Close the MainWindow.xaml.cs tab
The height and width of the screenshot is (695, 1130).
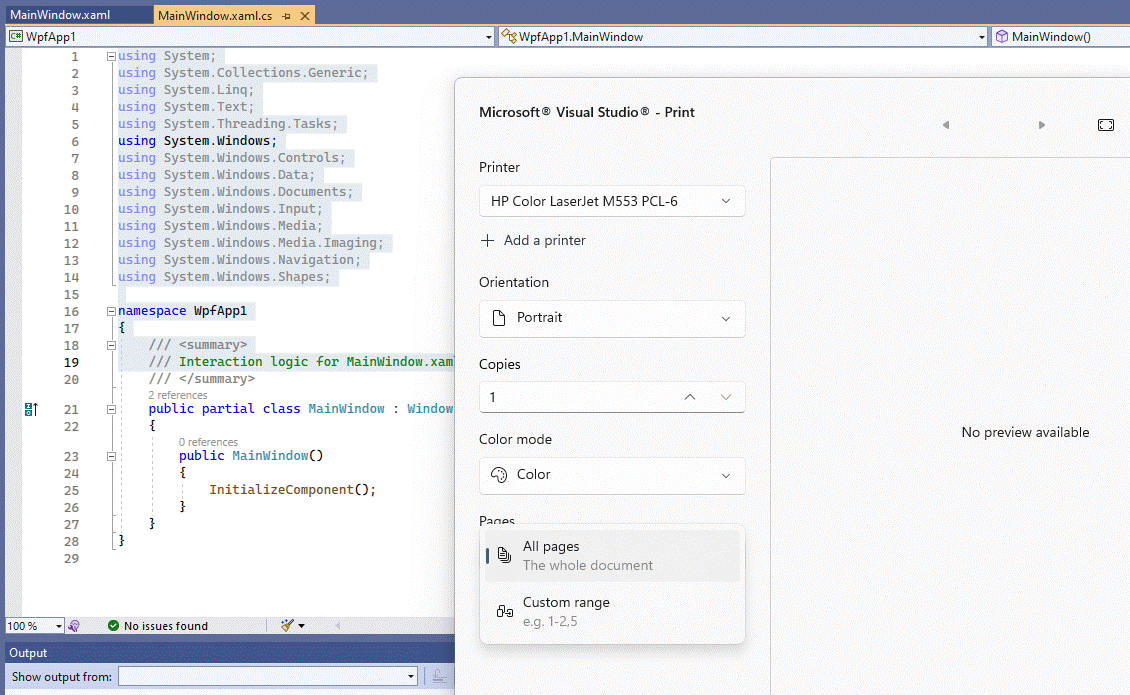click(305, 15)
